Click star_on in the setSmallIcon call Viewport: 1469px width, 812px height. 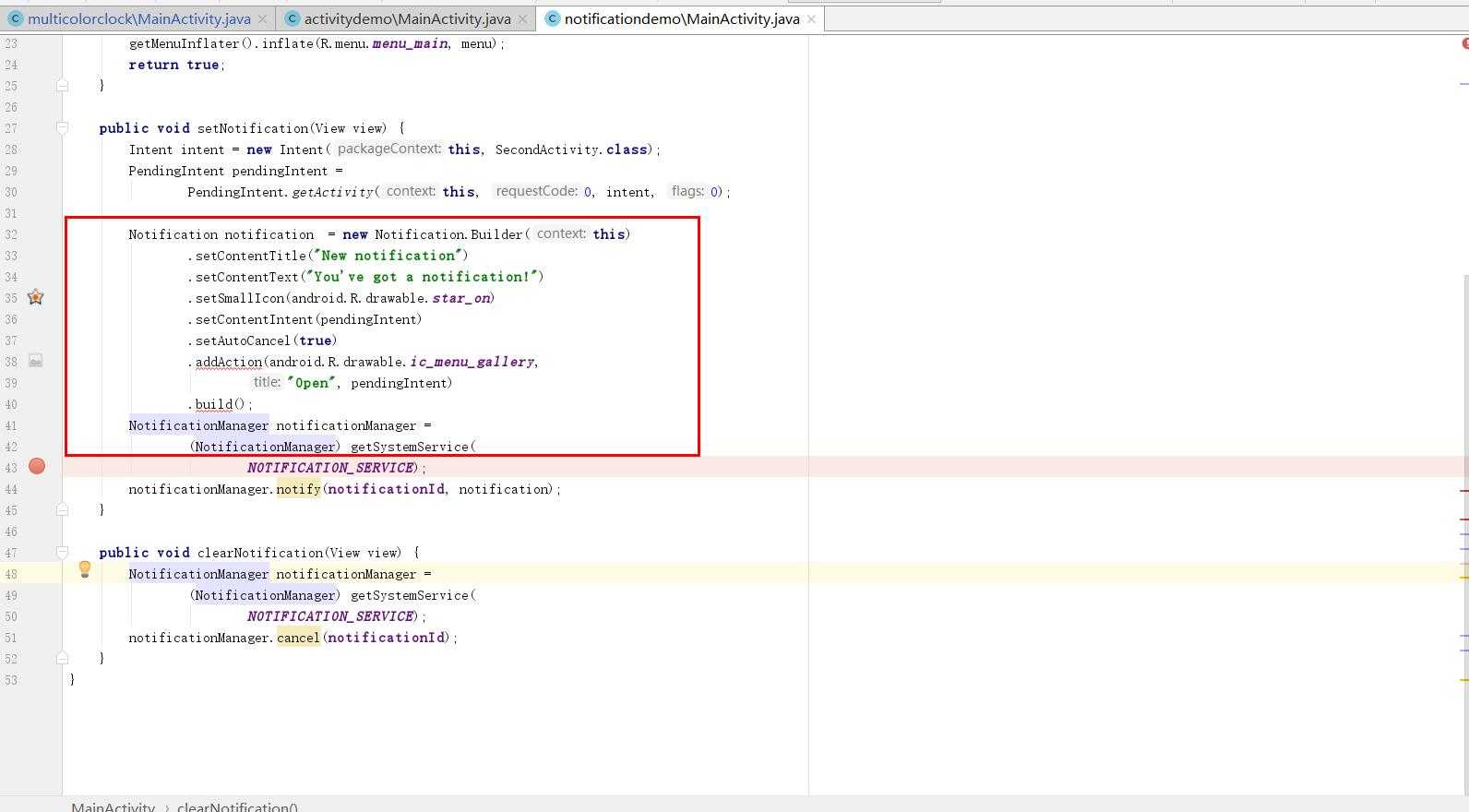click(x=461, y=298)
